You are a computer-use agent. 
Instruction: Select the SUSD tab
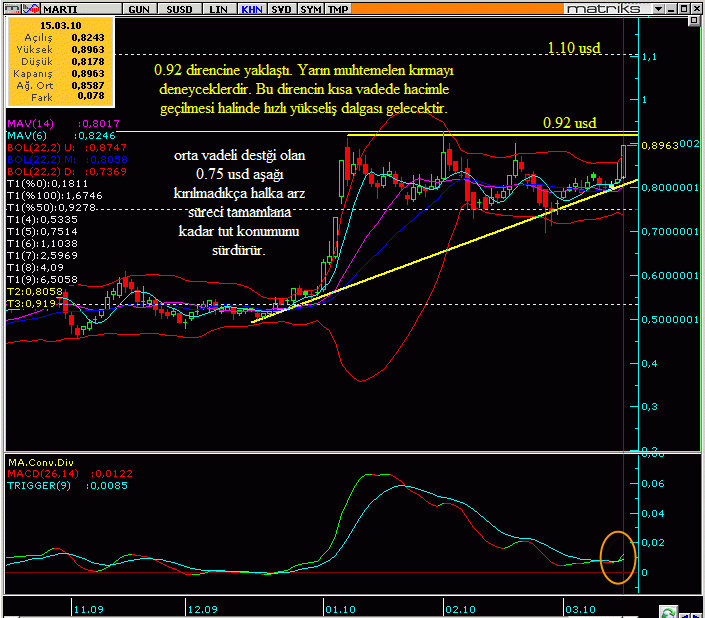pyautogui.click(x=181, y=8)
